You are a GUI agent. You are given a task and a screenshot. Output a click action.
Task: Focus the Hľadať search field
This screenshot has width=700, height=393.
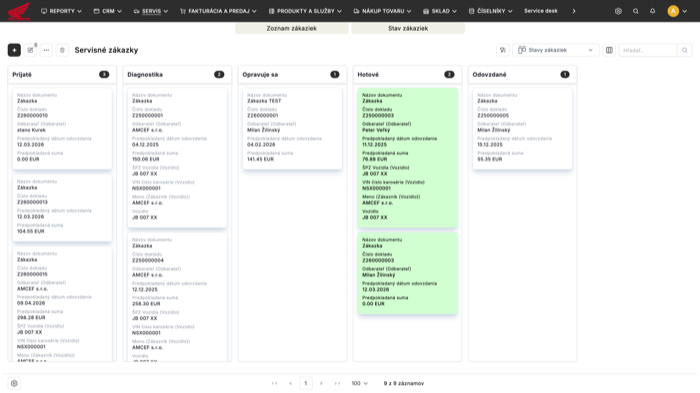coord(648,50)
